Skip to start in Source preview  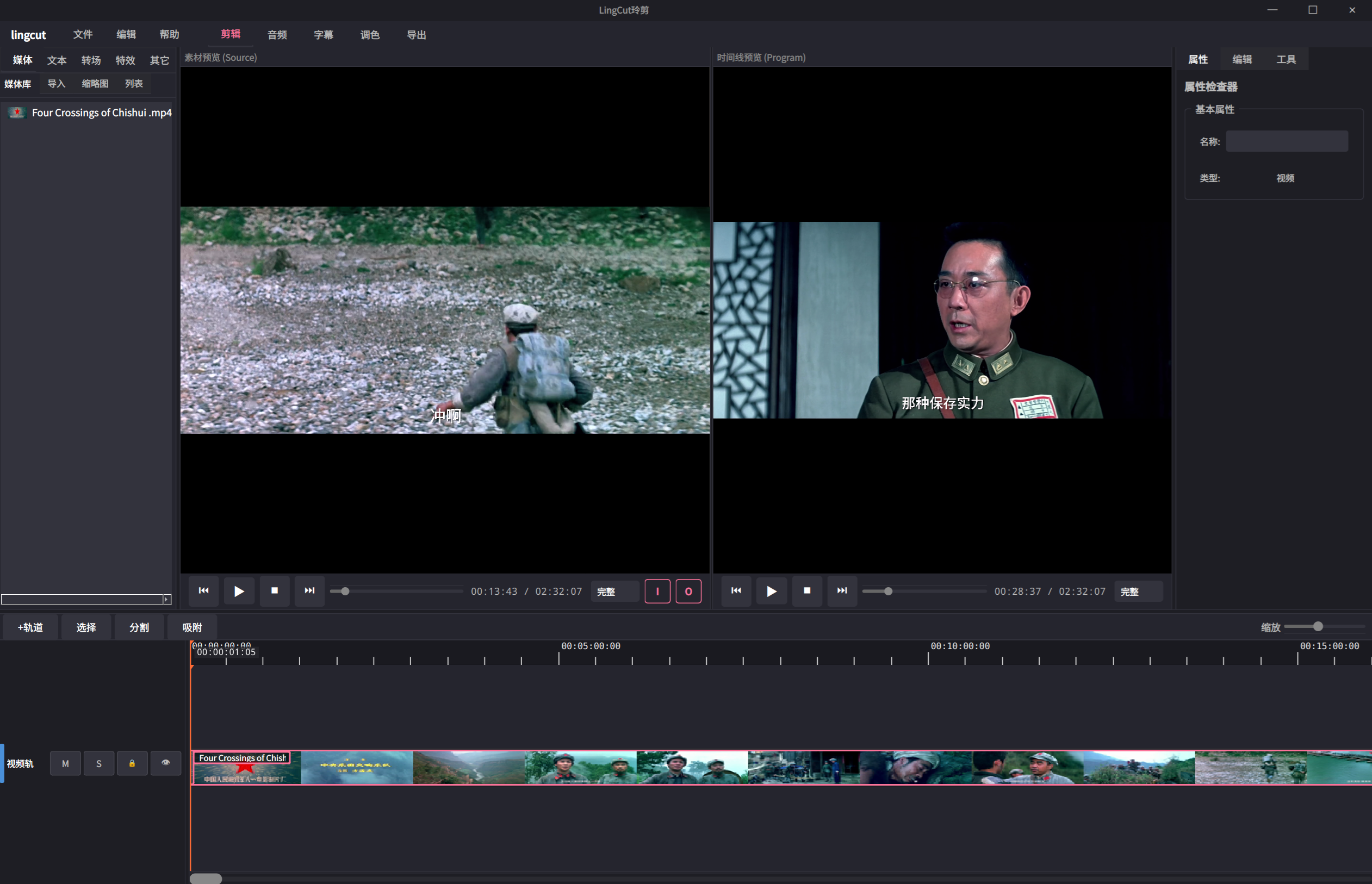[204, 592]
